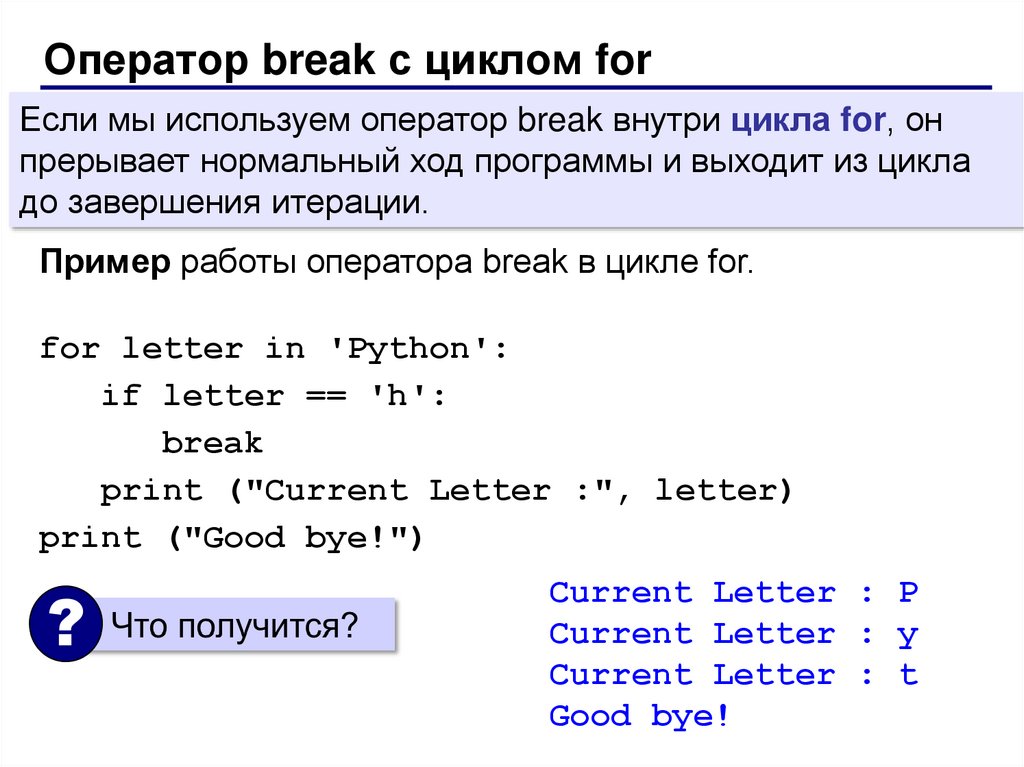Click the blue question mark icon
Viewport: 1024px width, 767px height.
(x=64, y=625)
